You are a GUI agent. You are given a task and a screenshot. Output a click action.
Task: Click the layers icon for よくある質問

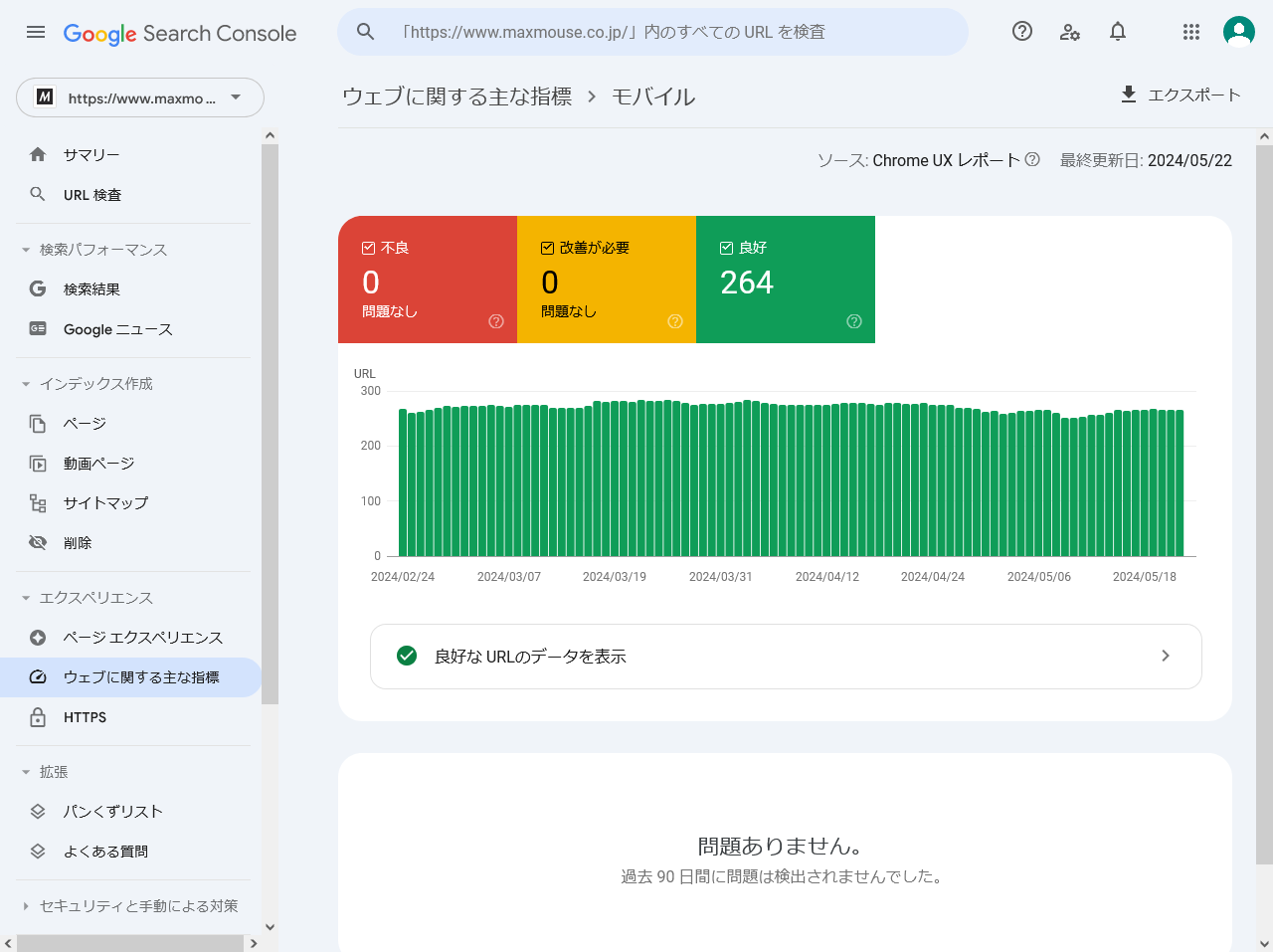tap(38, 852)
